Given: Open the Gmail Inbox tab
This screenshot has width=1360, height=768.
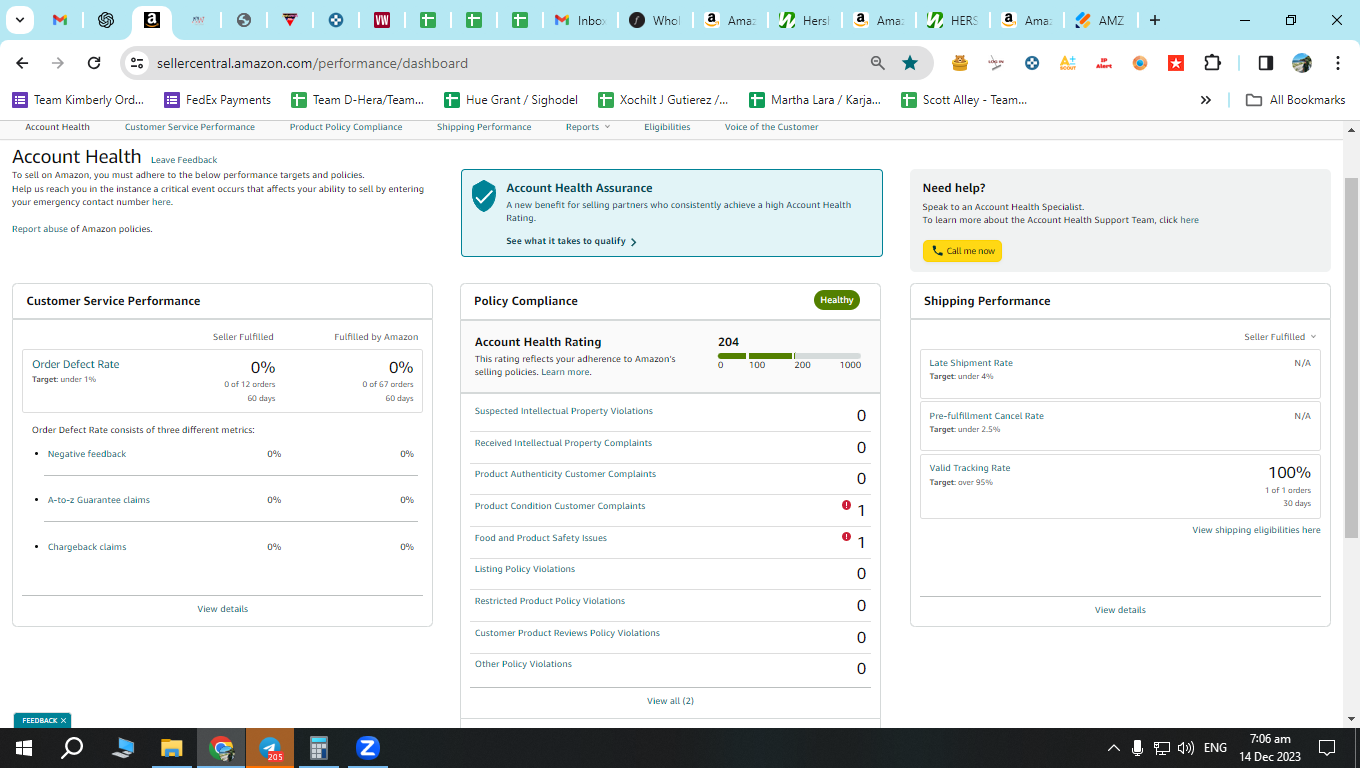Looking at the screenshot, I should point(582,20).
